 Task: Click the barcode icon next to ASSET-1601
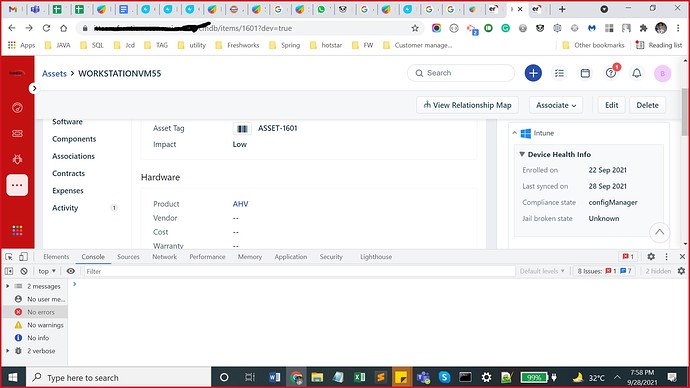click(x=242, y=128)
